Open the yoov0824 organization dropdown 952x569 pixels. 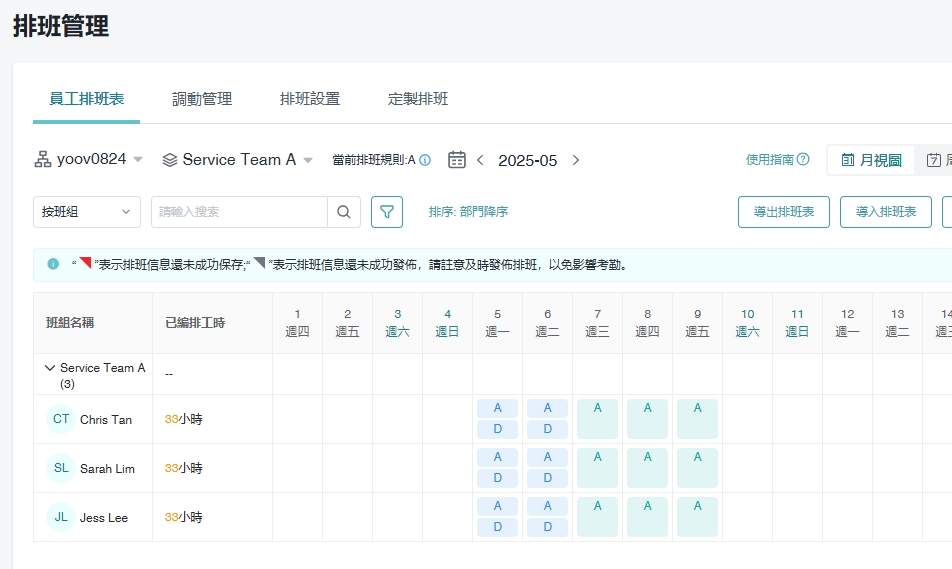coord(89,160)
